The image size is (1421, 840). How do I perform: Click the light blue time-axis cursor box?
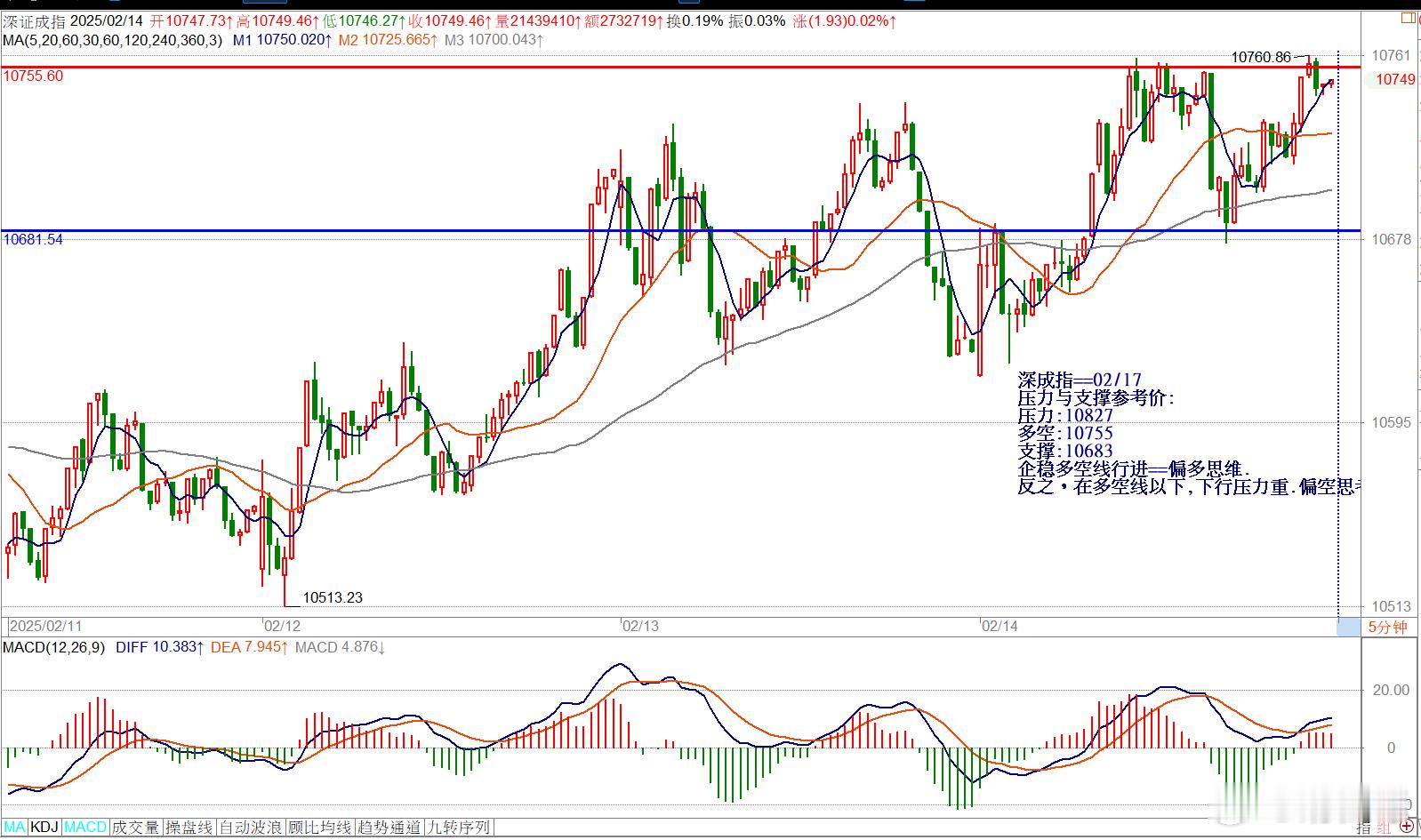pos(1349,628)
